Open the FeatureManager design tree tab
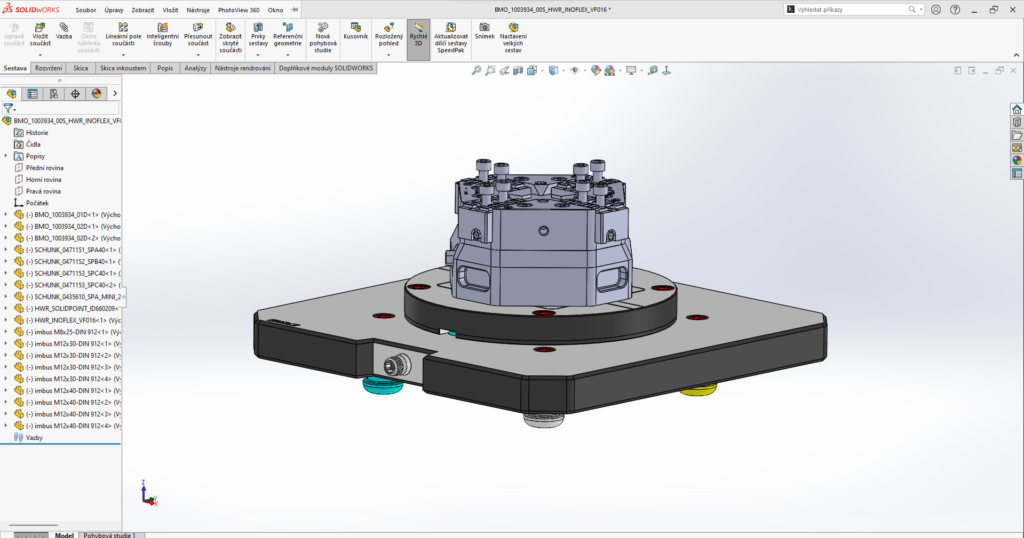 (11, 94)
